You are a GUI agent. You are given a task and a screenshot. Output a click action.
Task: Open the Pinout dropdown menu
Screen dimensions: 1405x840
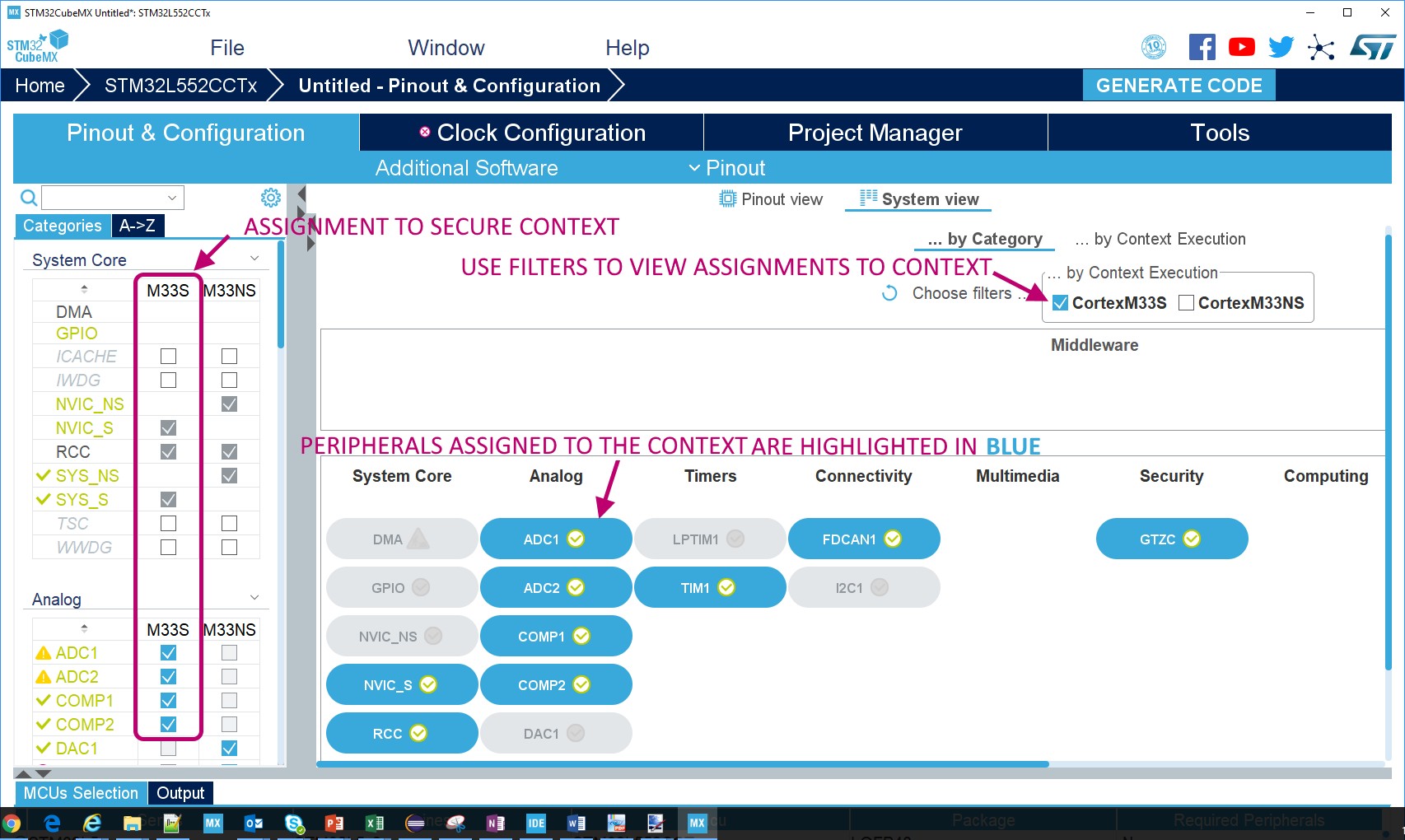click(x=726, y=168)
